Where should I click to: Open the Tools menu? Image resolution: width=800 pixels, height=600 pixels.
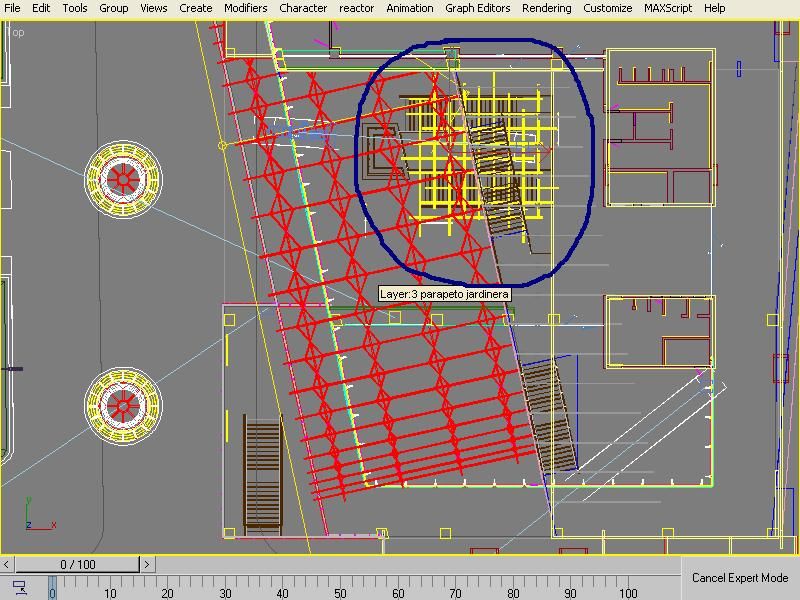click(74, 8)
